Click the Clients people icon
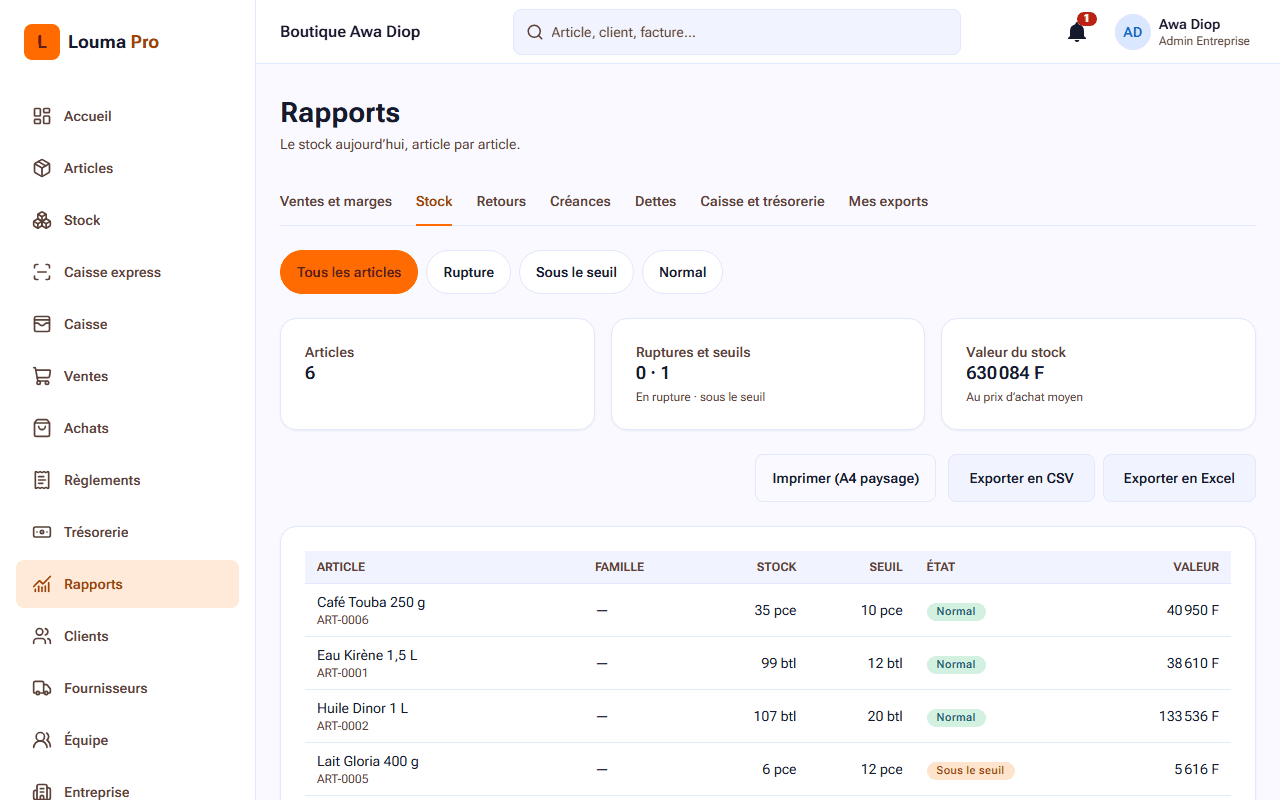 coord(42,636)
